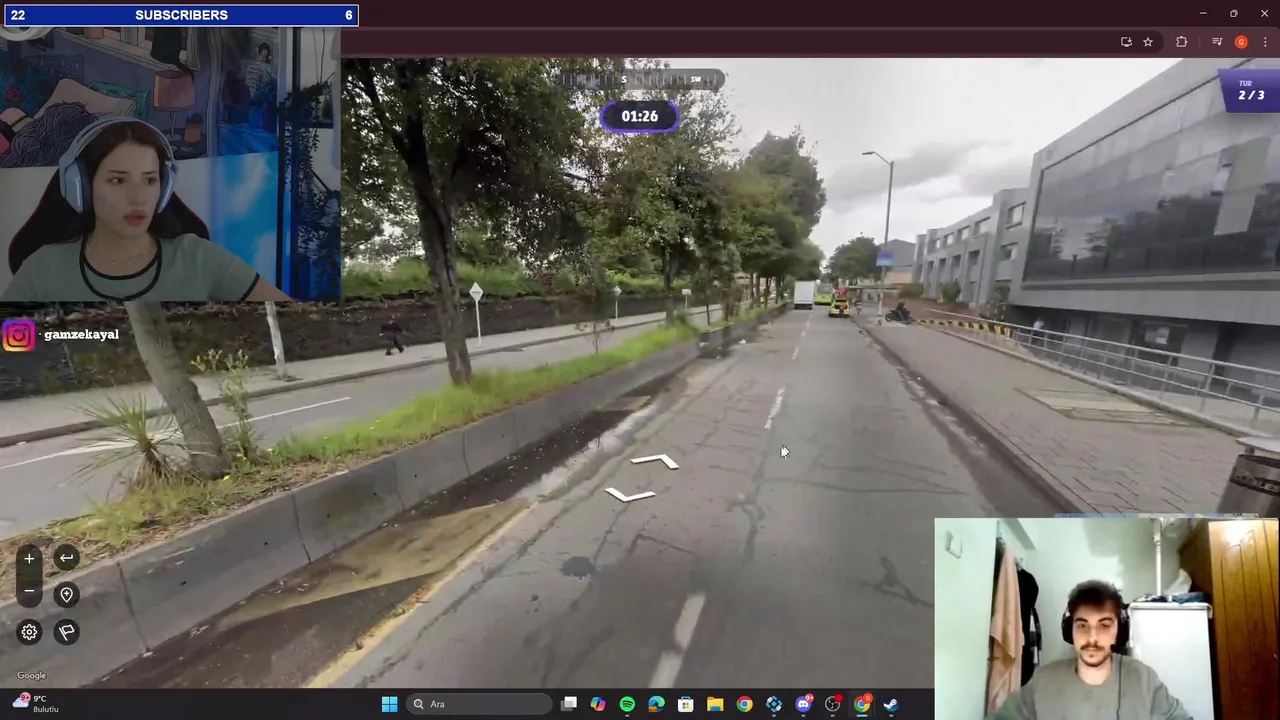Return to checkpoint with the flag icon
Screen dimensions: 1280x720
coord(66,632)
